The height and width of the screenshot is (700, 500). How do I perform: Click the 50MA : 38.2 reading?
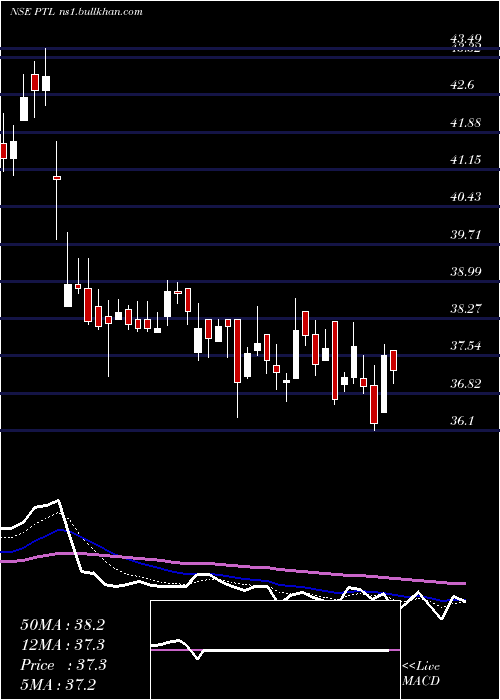click(62, 625)
